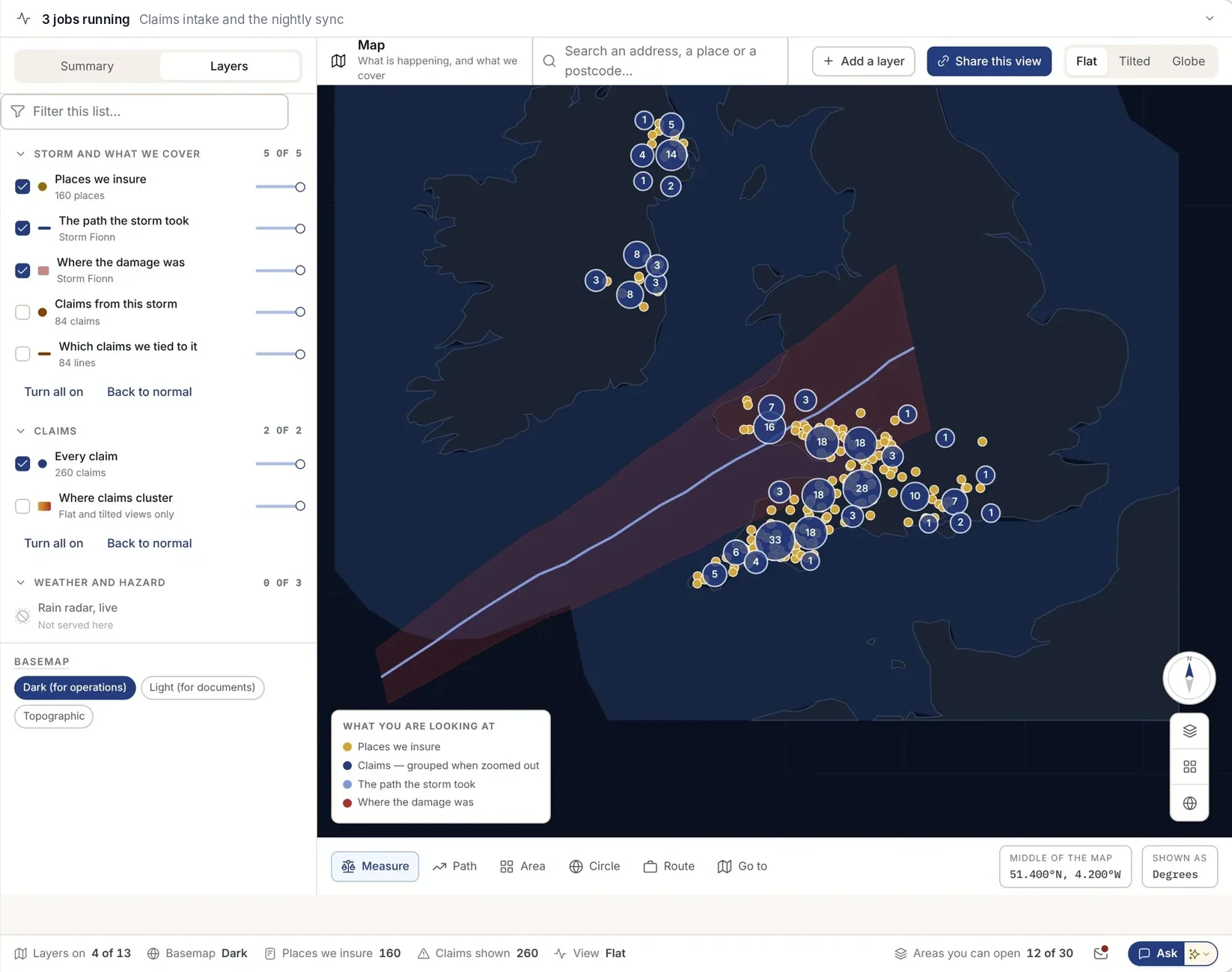Collapse the Claims group
The image size is (1232, 972).
coord(20,431)
